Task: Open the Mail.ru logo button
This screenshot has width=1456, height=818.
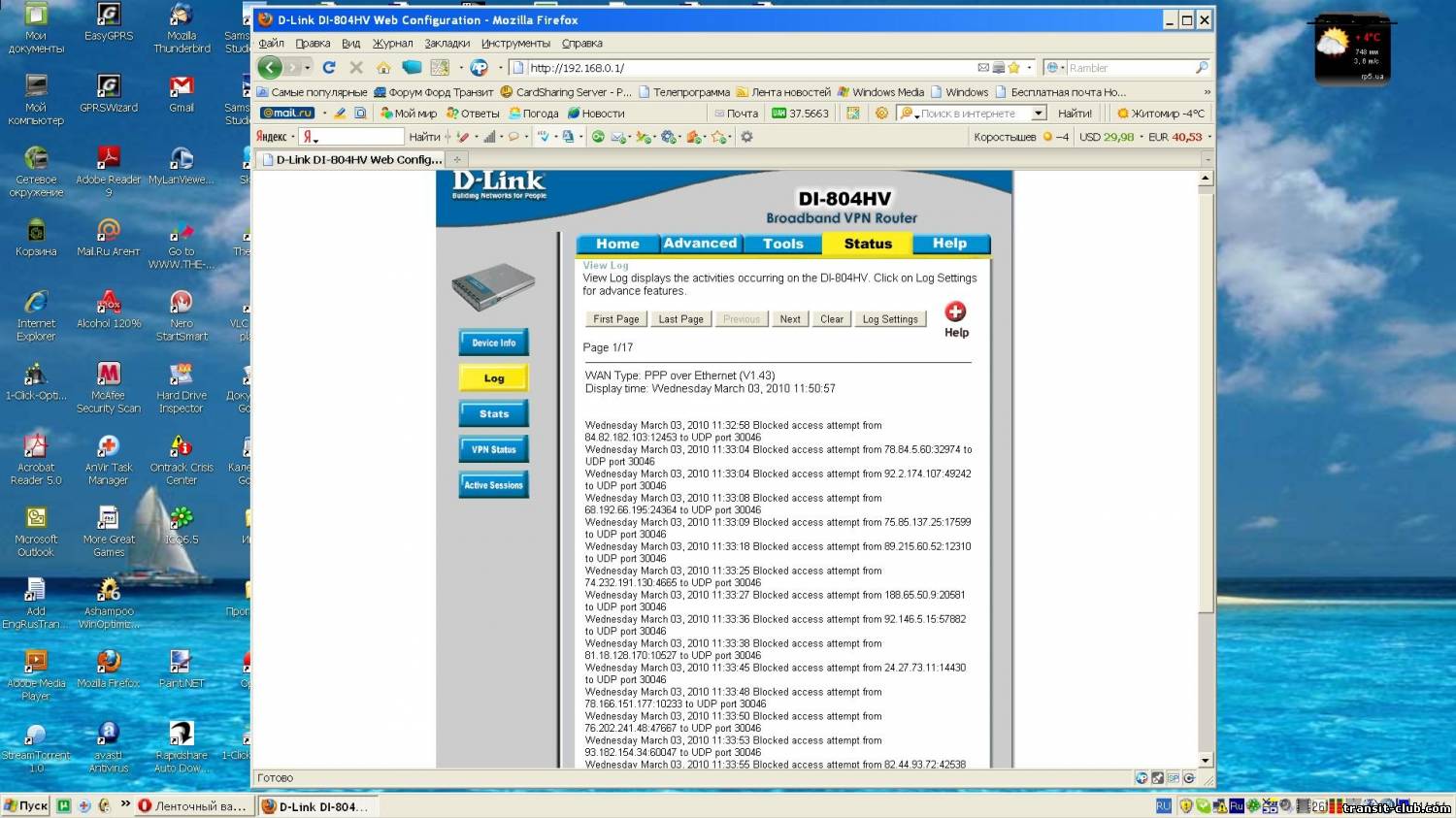Action: (x=287, y=113)
